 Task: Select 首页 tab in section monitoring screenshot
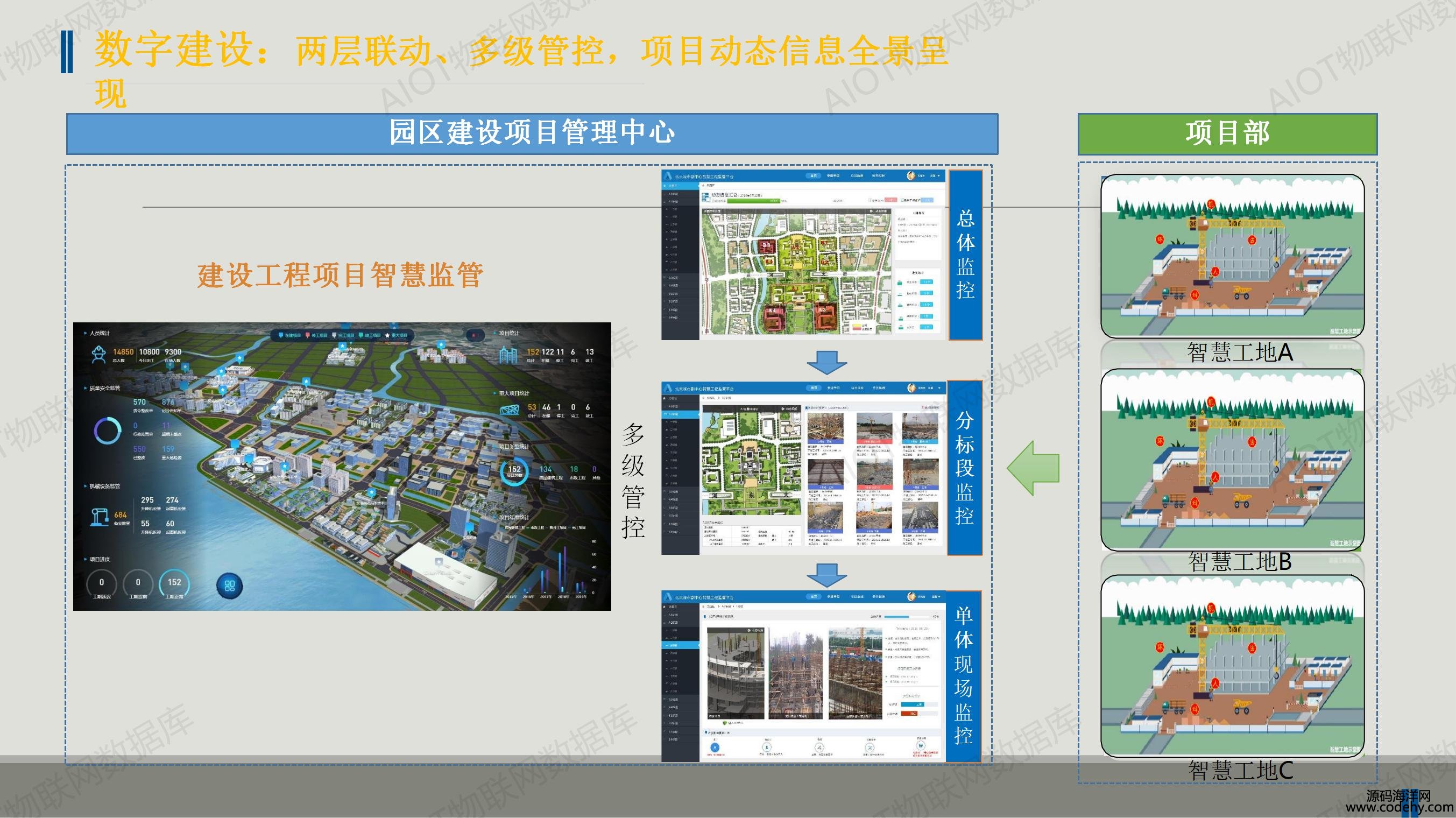(x=814, y=388)
